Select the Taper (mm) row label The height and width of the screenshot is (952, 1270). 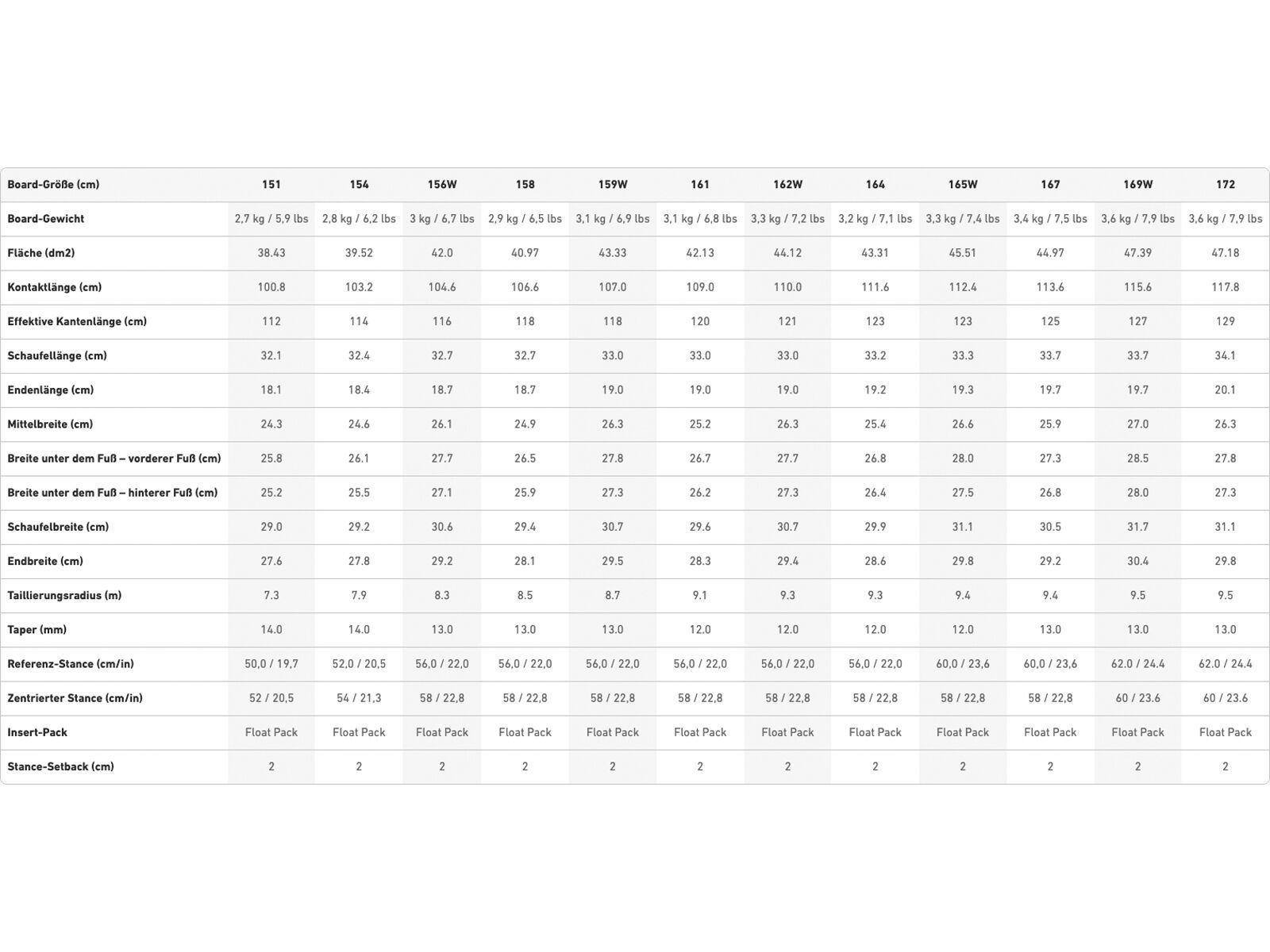[x=37, y=629]
